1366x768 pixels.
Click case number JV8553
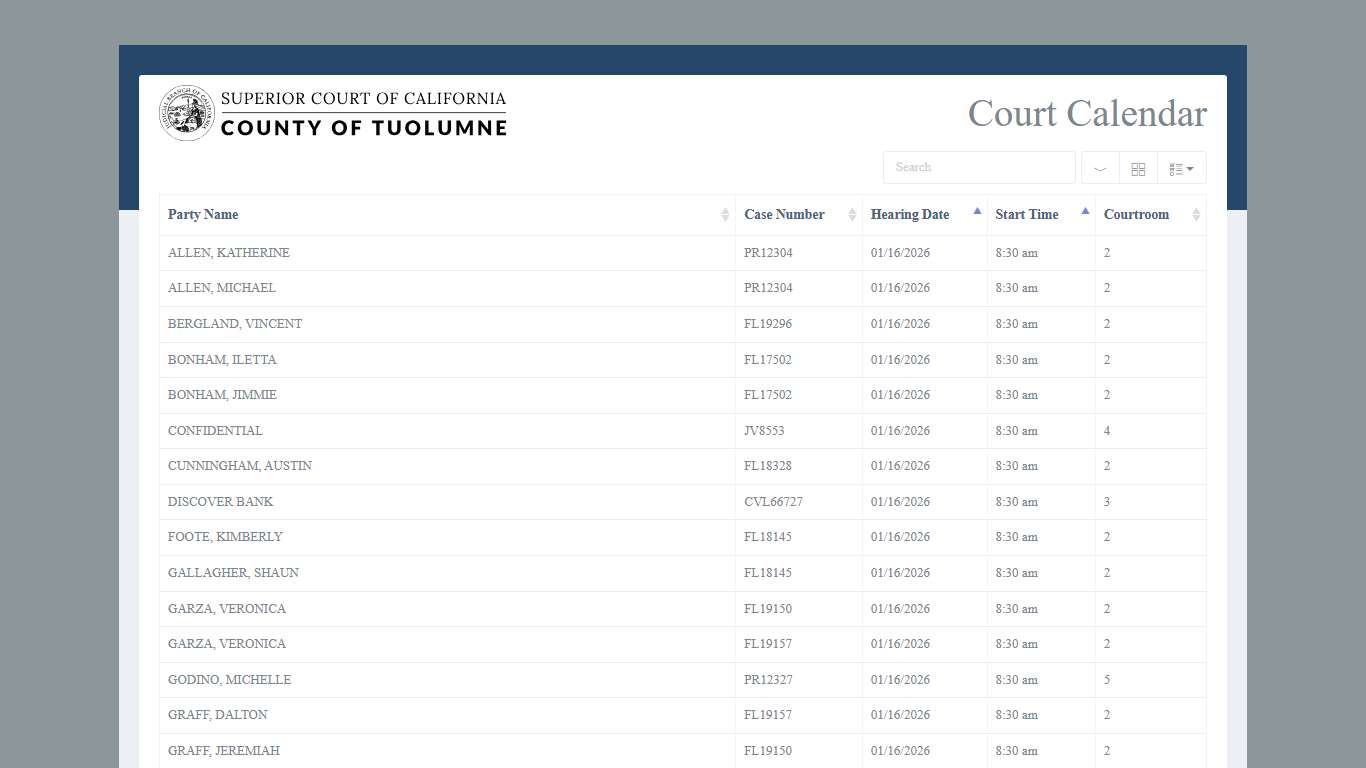coord(764,431)
